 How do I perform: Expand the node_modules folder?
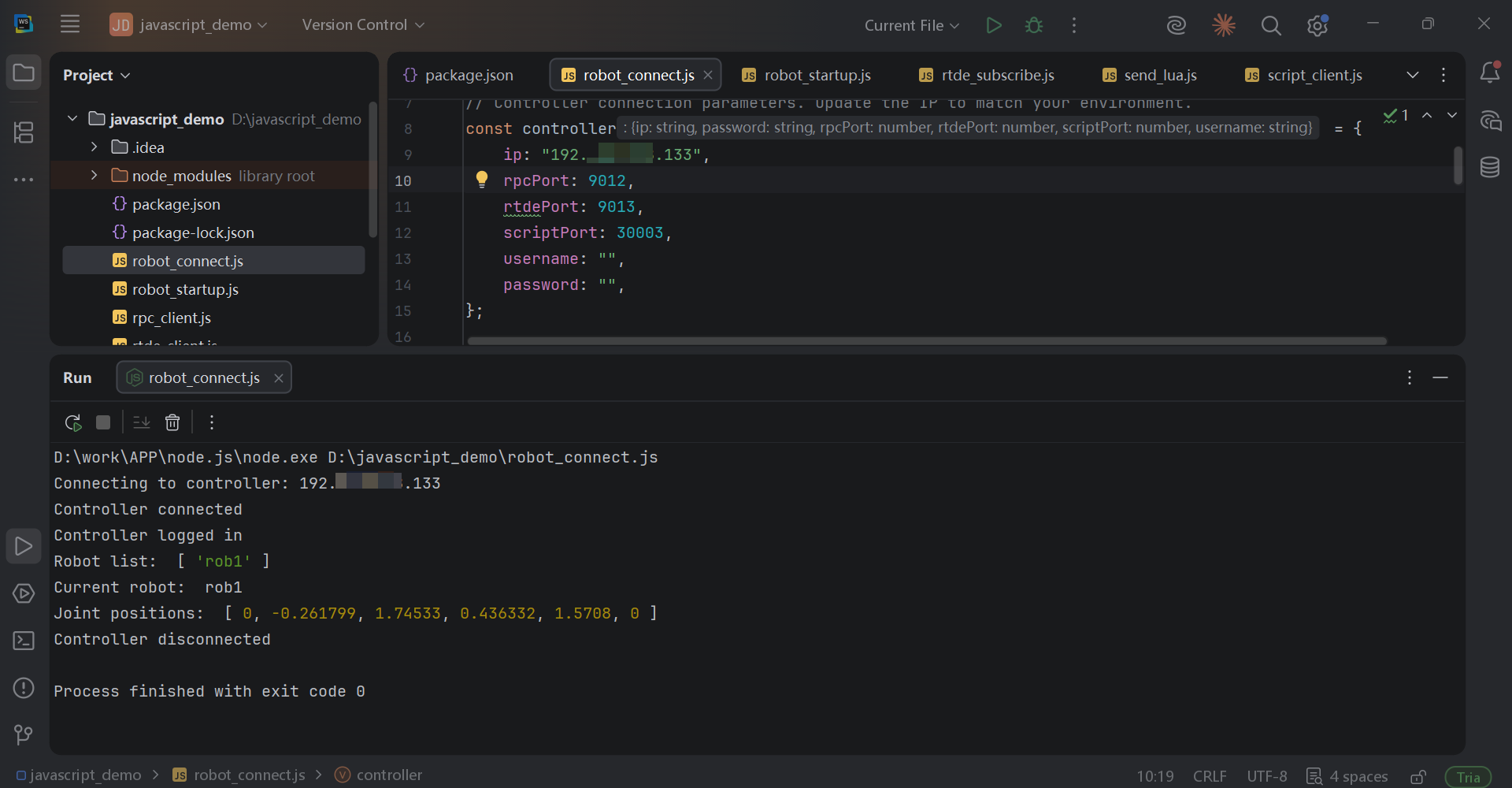click(94, 175)
